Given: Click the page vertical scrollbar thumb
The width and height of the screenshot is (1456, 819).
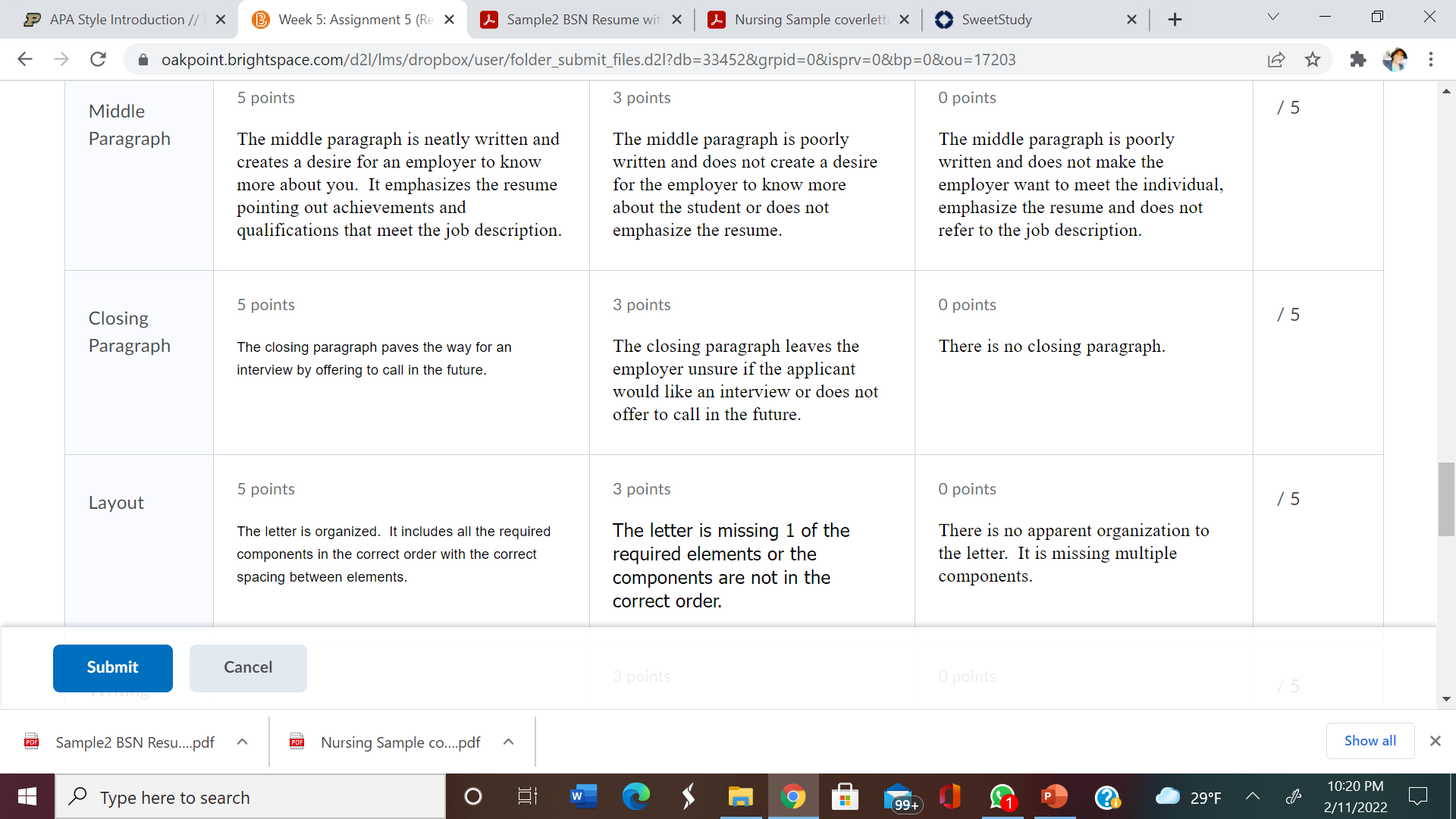Looking at the screenshot, I should pos(1446,499).
